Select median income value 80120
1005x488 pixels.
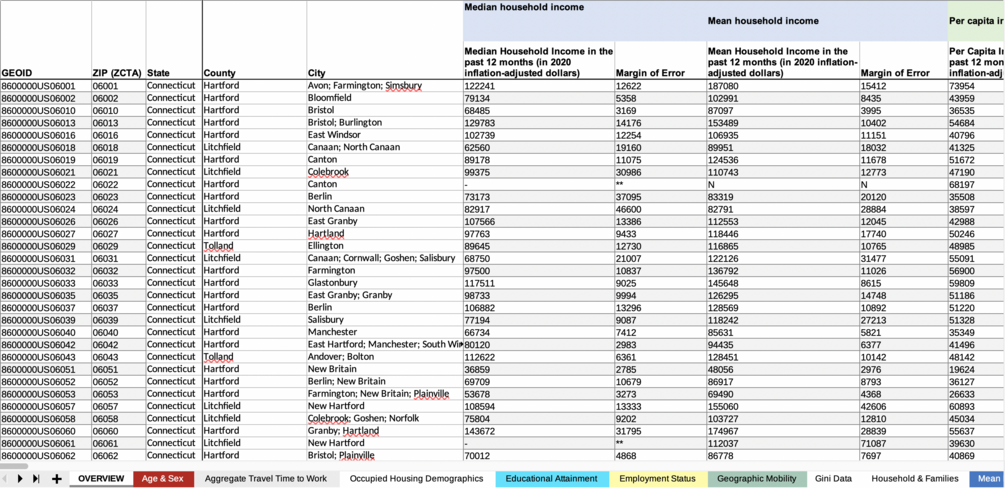point(538,344)
